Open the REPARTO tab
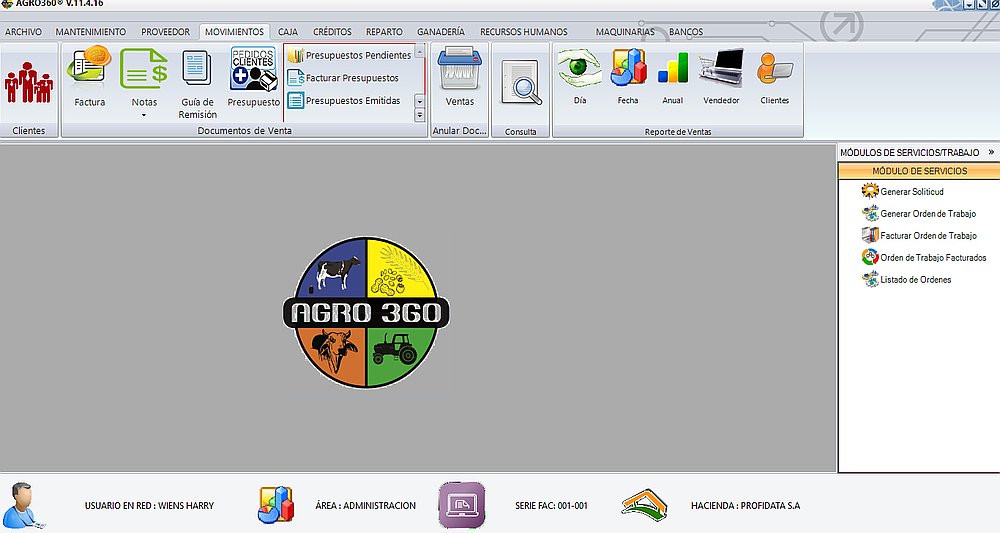Viewport: 1000px width, 533px height. 384,31
